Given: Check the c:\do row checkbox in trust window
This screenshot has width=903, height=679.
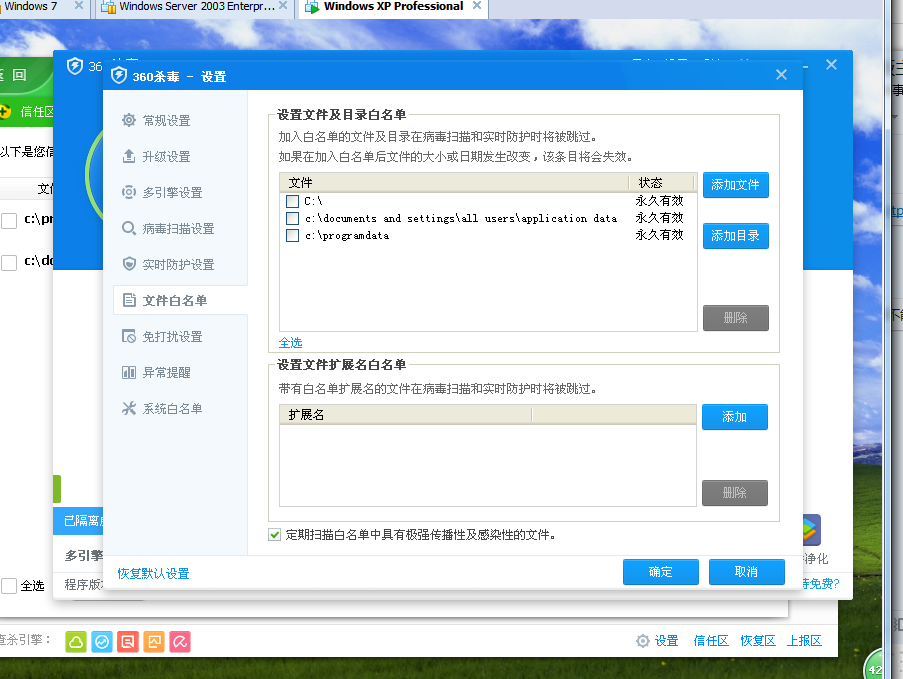Looking at the screenshot, I should point(9,263).
